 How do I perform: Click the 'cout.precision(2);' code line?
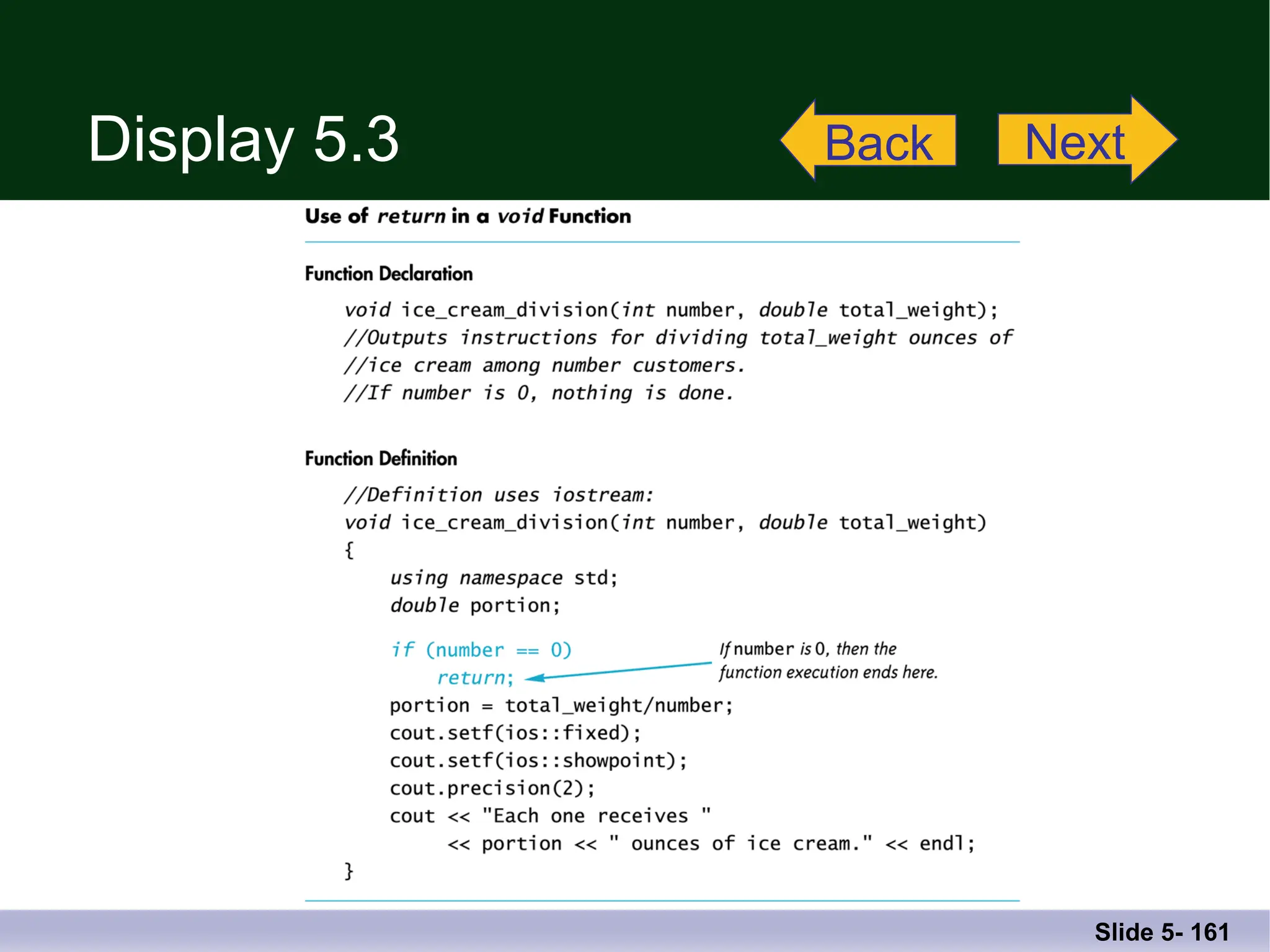point(492,788)
